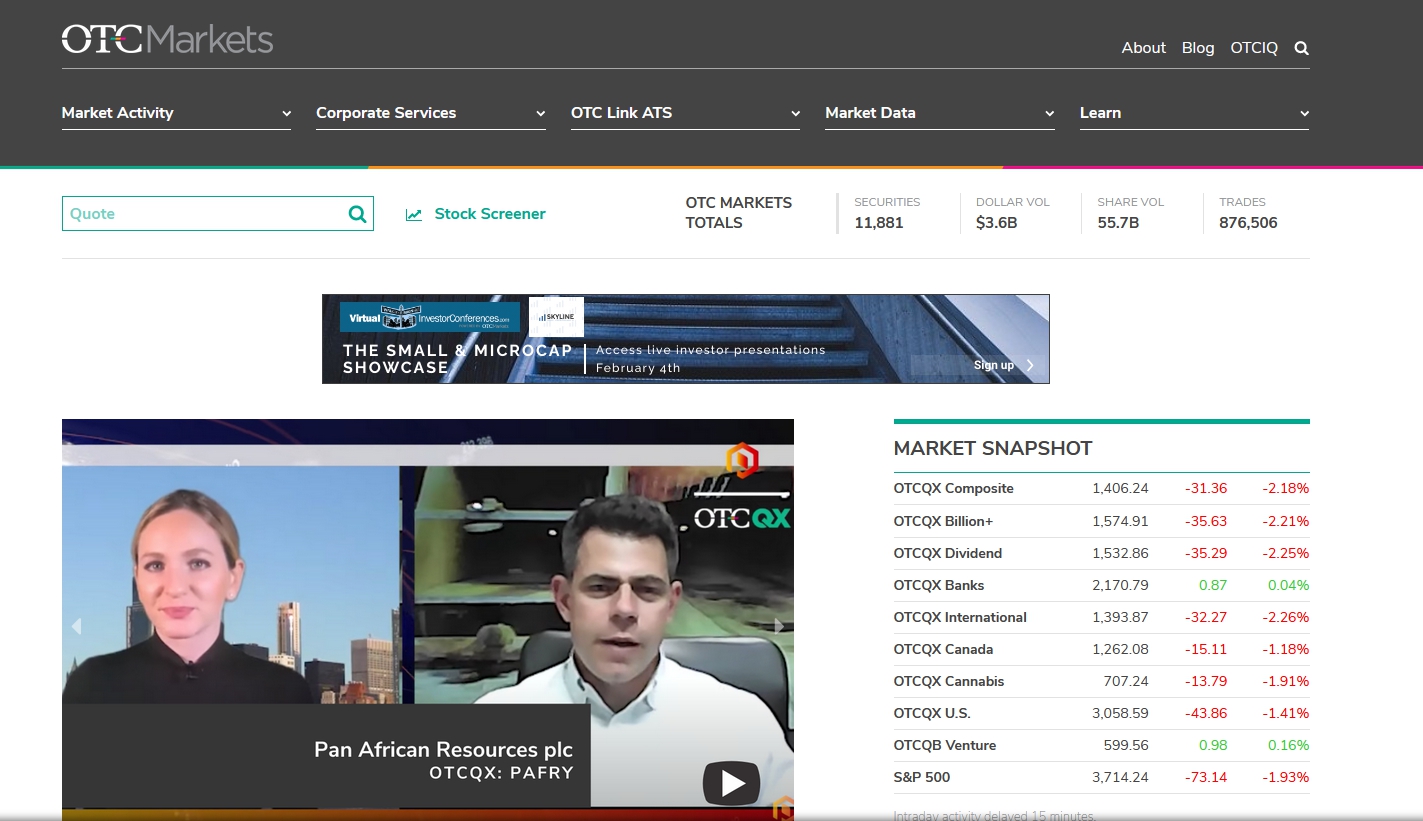1423x821 pixels.
Task: Open the Blog link
Action: pos(1198,48)
